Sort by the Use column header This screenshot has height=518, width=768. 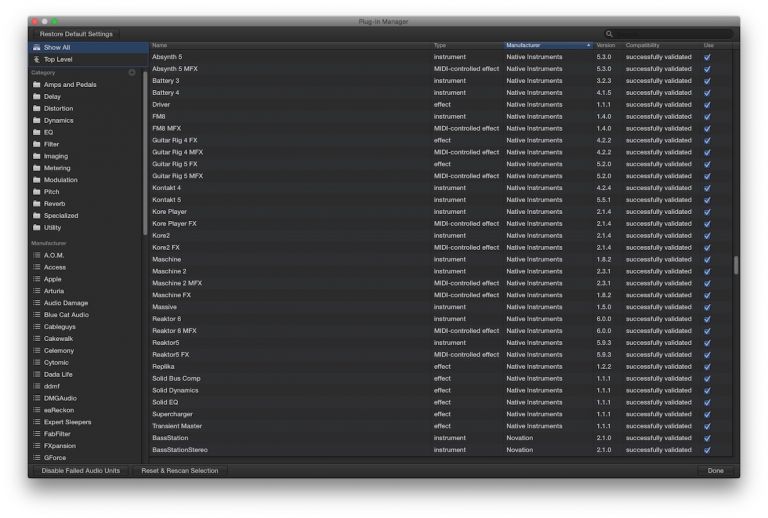[716, 45]
